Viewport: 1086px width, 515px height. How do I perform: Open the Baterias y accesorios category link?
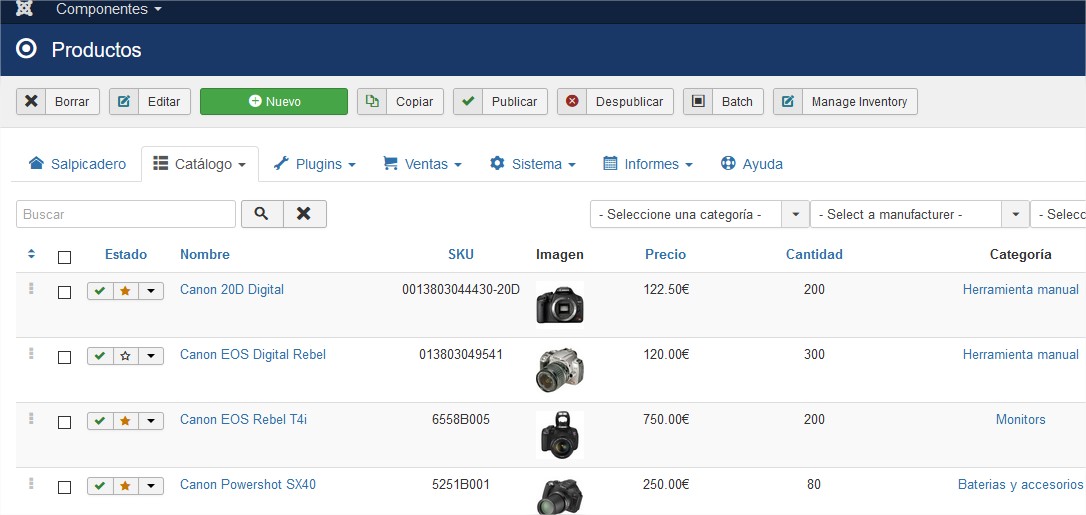1020,485
